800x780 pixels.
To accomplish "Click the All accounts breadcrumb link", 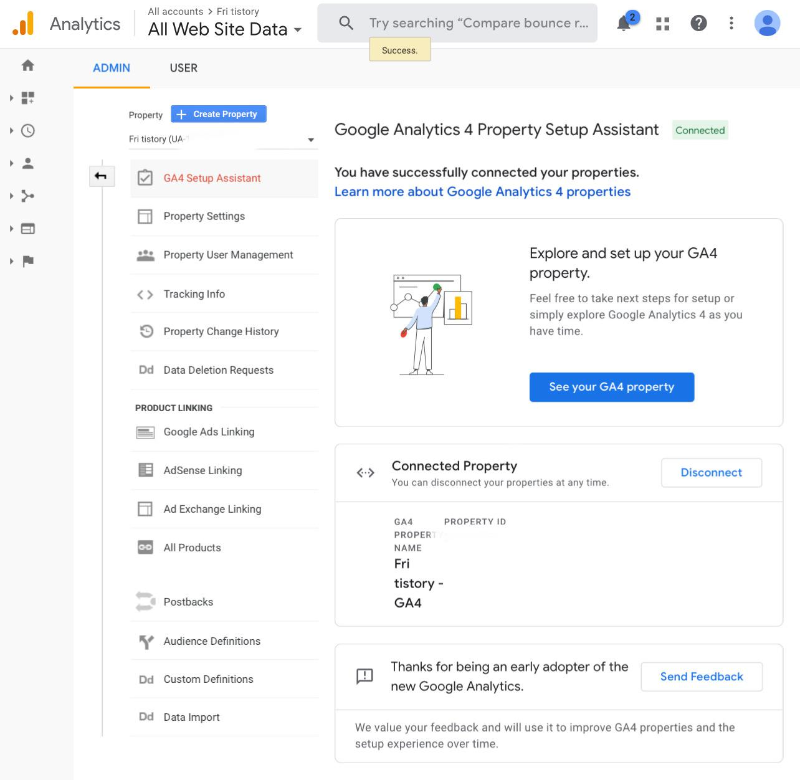I will point(176,11).
